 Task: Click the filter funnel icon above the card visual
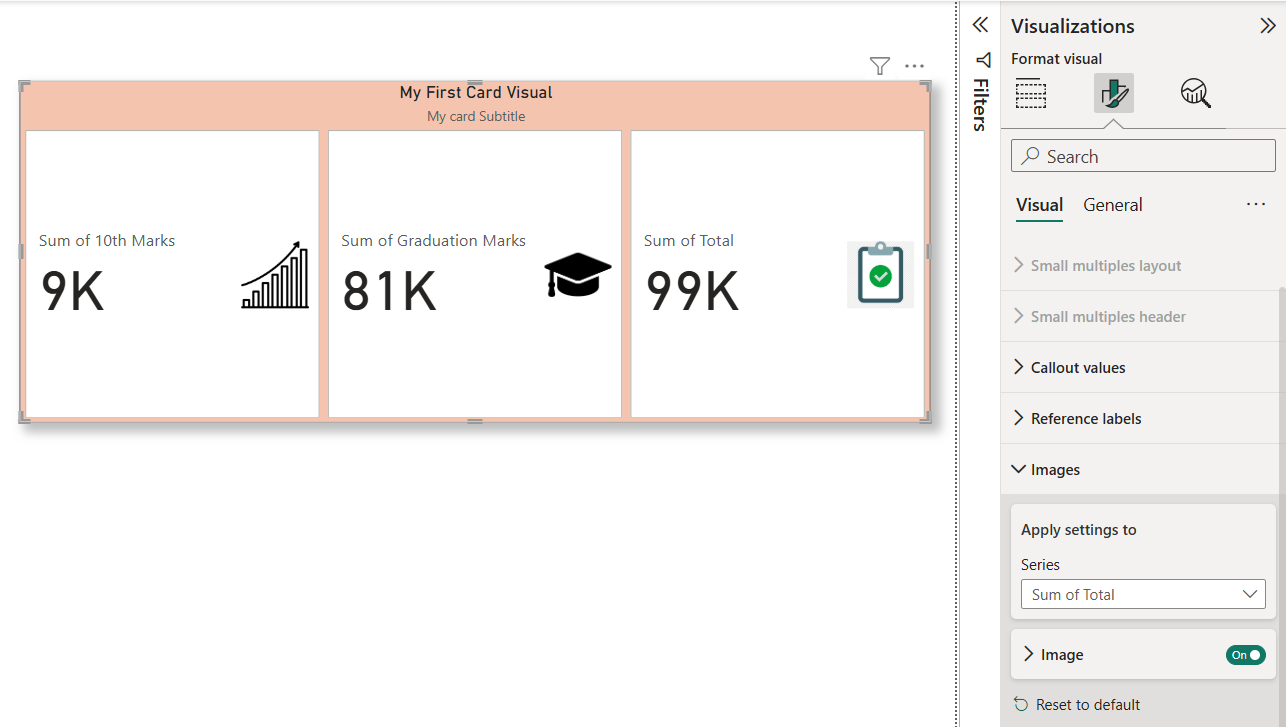(879, 66)
